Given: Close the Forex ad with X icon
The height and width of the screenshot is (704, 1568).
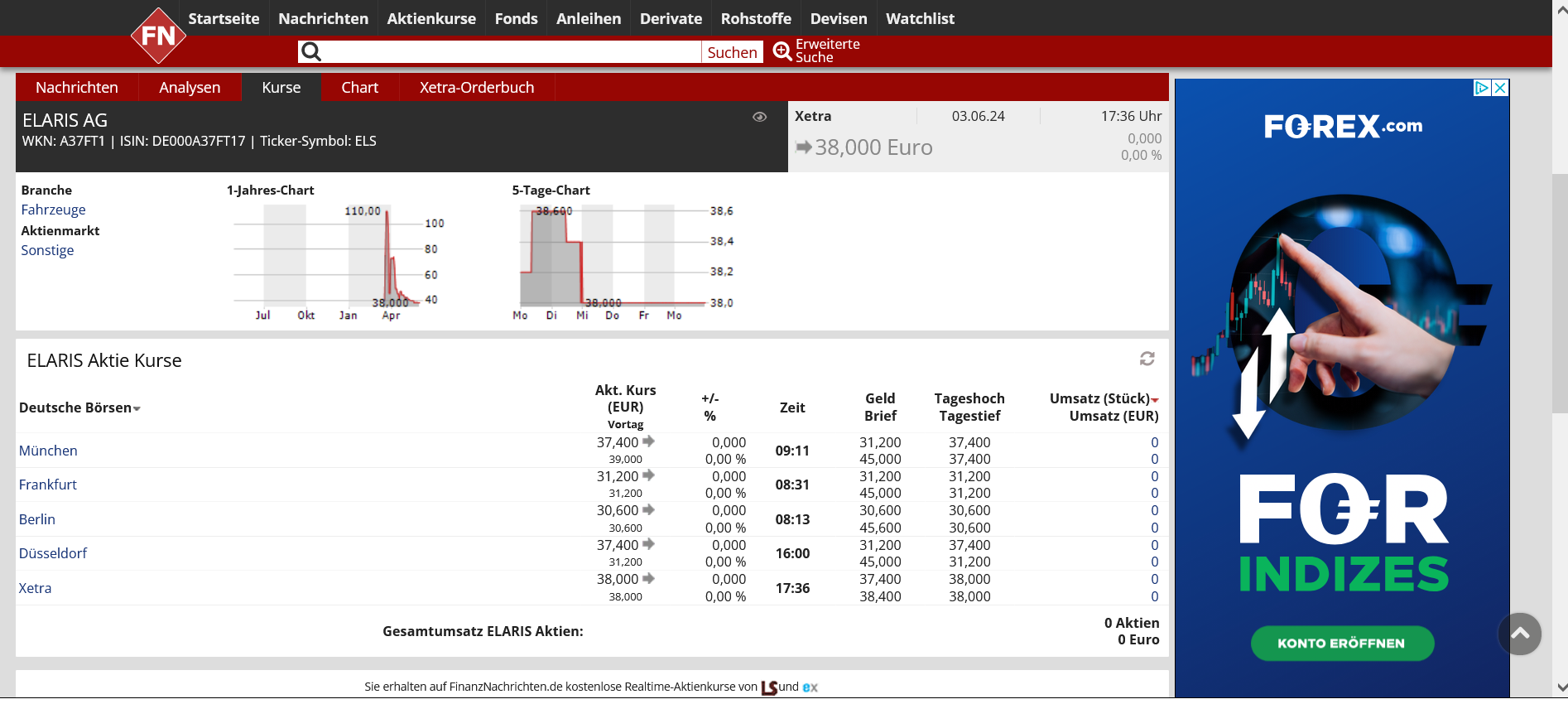Looking at the screenshot, I should click(1500, 88).
